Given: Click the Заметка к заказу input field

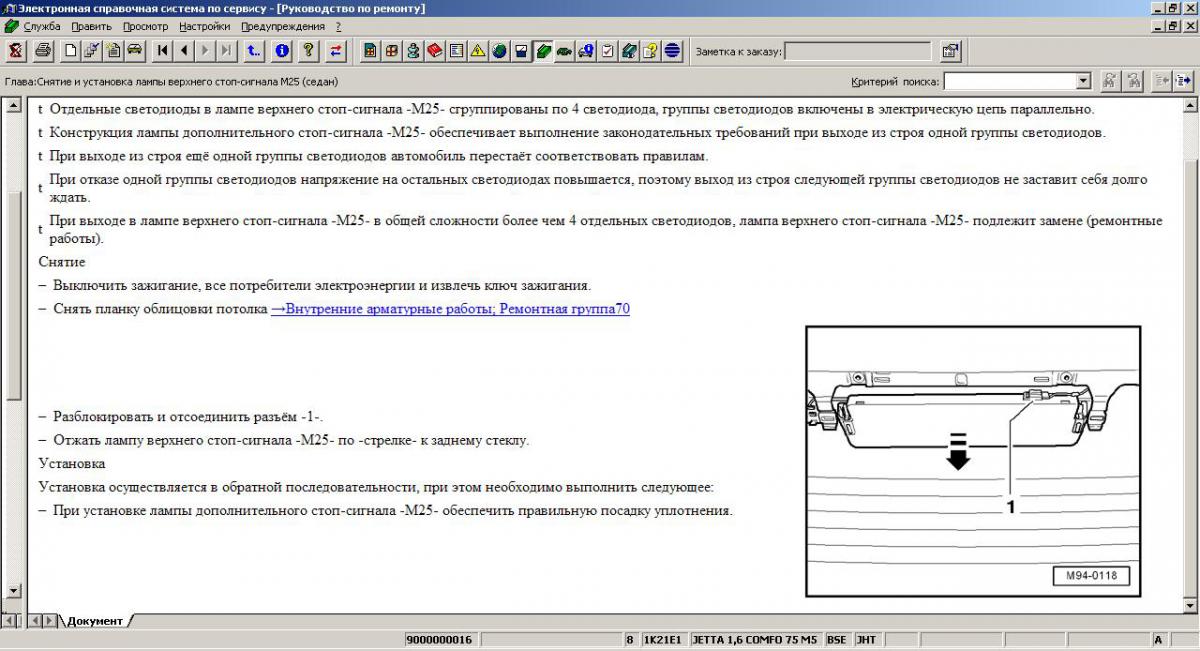Looking at the screenshot, I should [x=858, y=50].
